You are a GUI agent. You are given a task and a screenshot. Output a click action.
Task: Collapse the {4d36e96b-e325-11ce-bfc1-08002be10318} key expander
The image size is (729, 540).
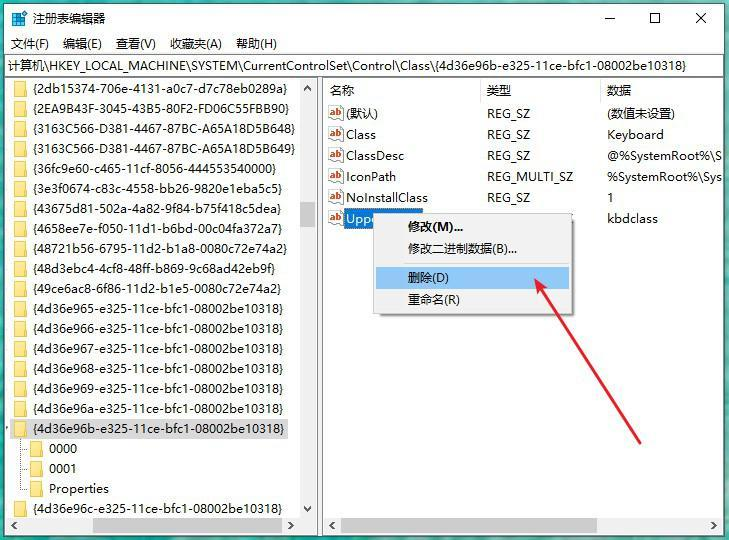[8, 427]
